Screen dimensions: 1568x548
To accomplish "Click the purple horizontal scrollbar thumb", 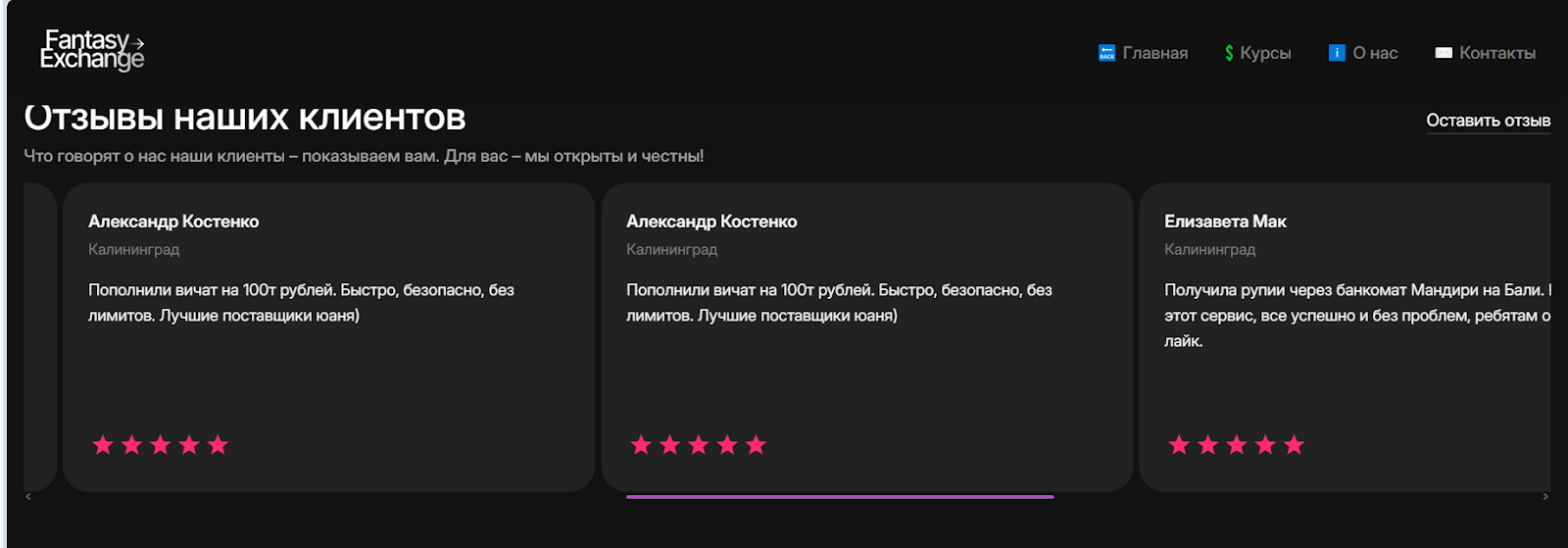I will [x=840, y=497].
